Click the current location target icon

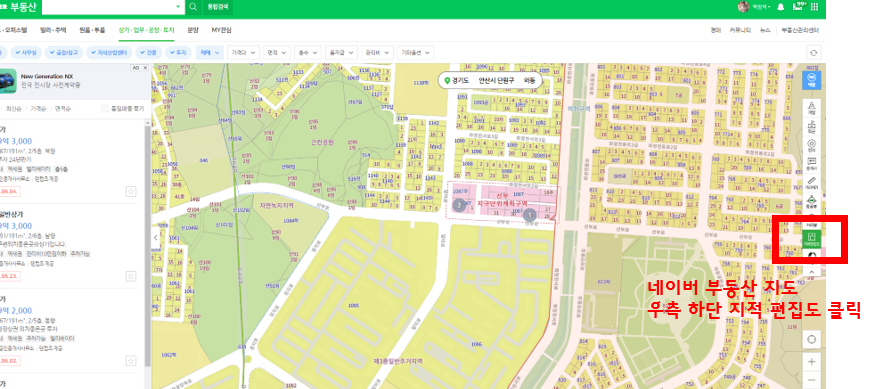(812, 339)
